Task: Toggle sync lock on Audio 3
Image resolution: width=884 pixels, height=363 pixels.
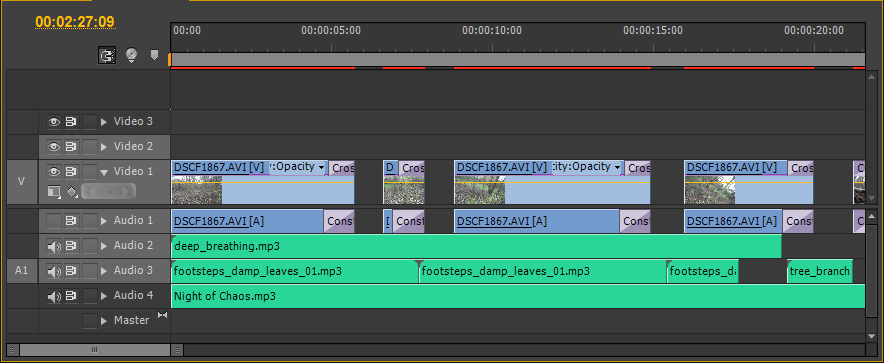Action: 71,271
